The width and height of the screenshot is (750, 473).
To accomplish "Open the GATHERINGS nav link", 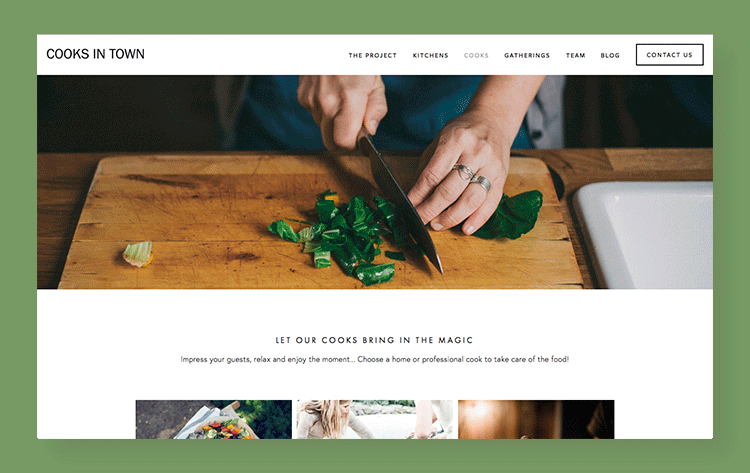I will point(527,55).
